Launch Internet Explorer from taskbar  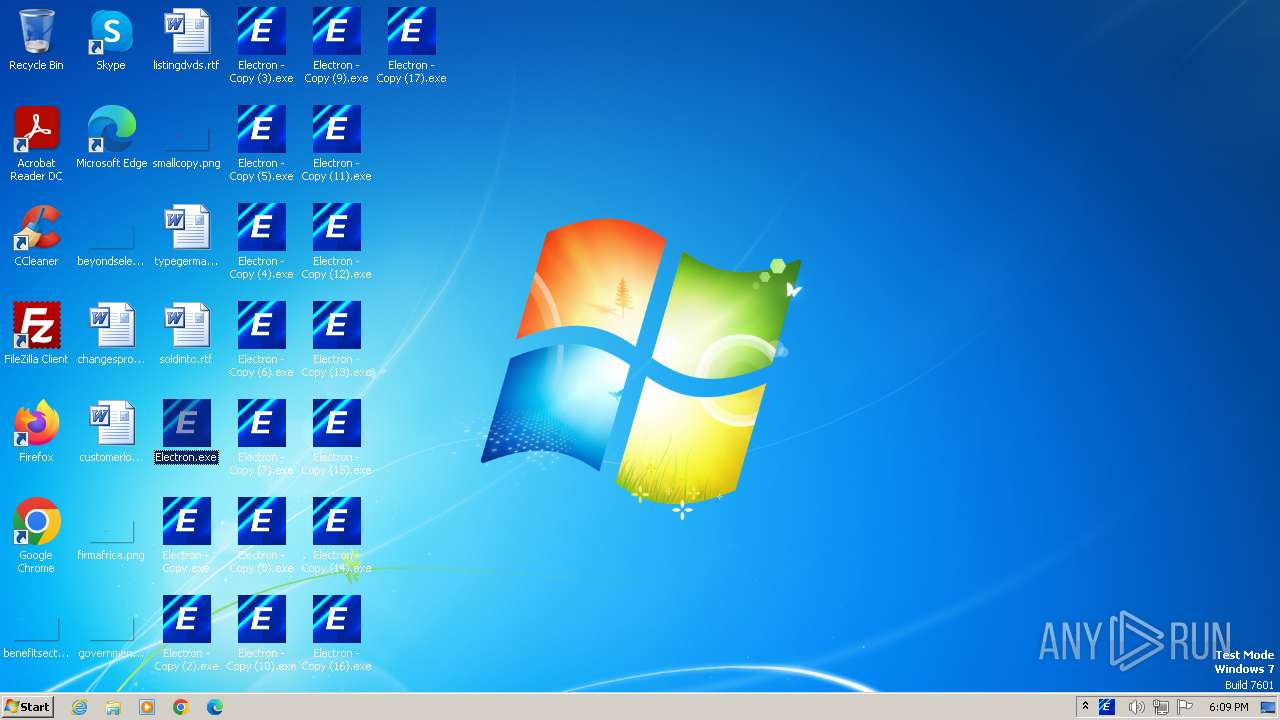[x=79, y=707]
